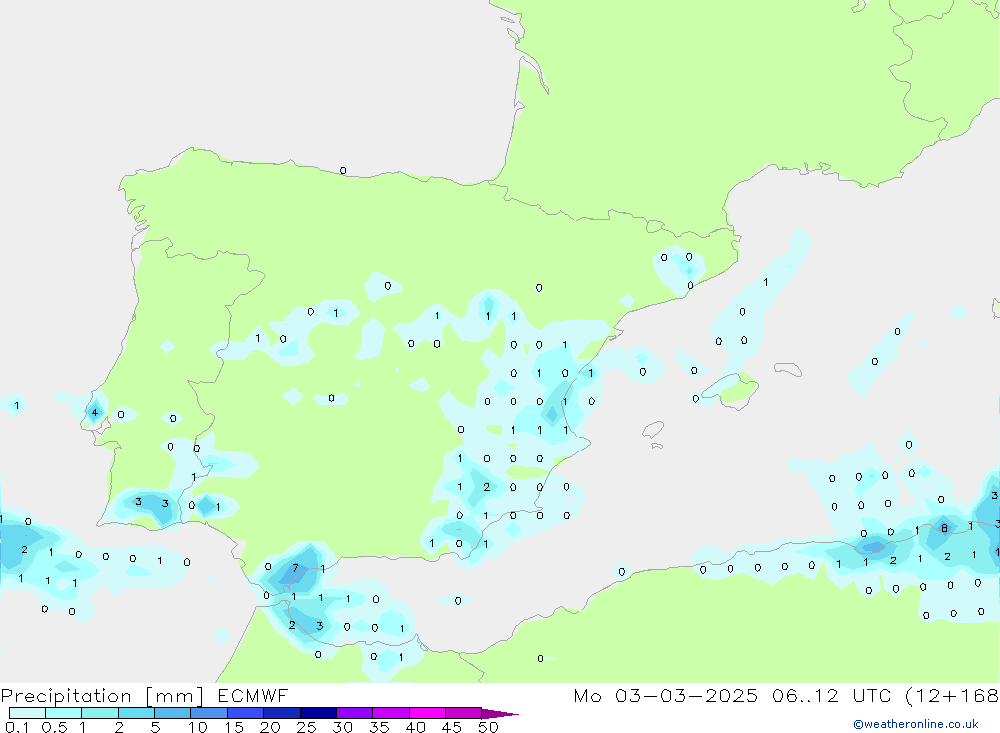Image resolution: width=1000 pixels, height=733 pixels.
Task: Click the 1–2 mm legend color swatch
Action: [99, 713]
